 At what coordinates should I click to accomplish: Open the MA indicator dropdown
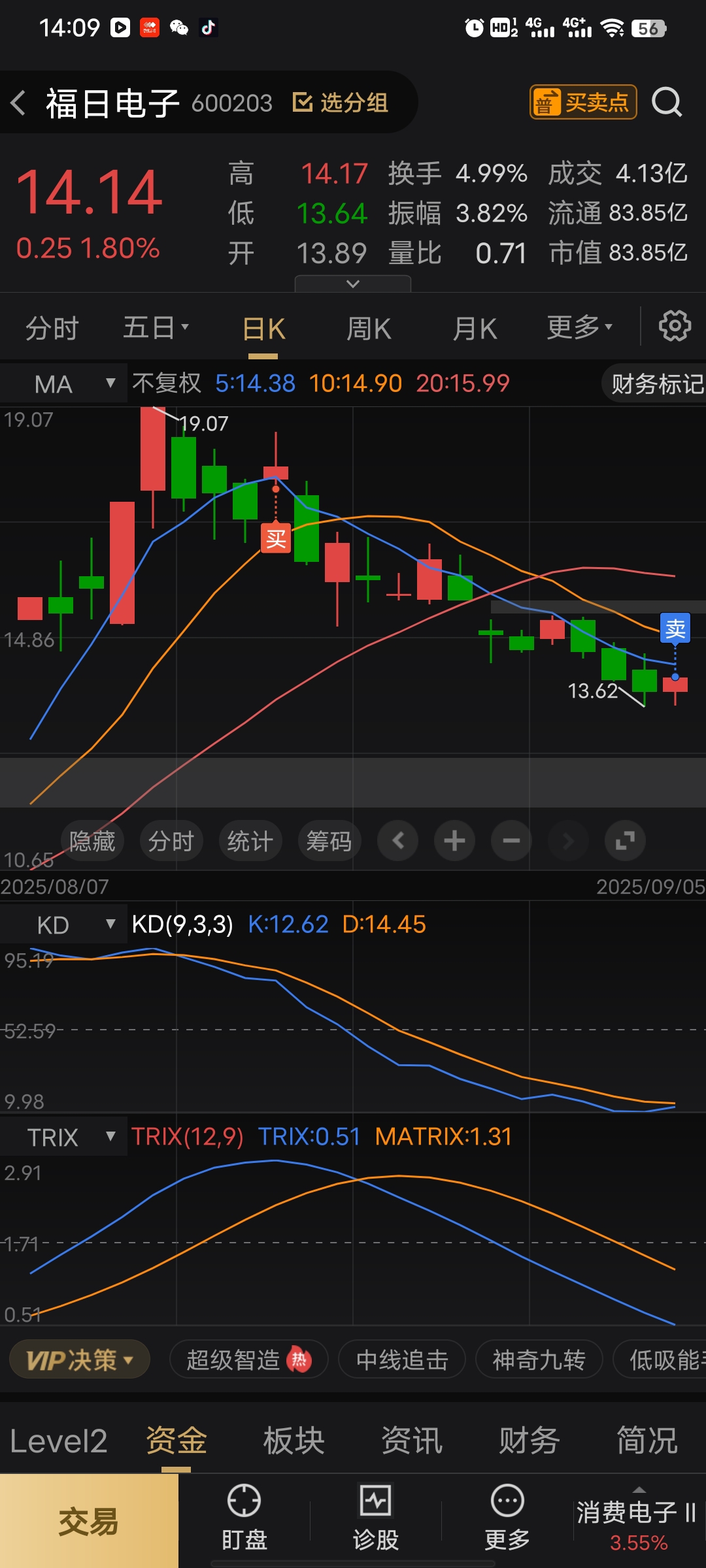click(x=63, y=384)
